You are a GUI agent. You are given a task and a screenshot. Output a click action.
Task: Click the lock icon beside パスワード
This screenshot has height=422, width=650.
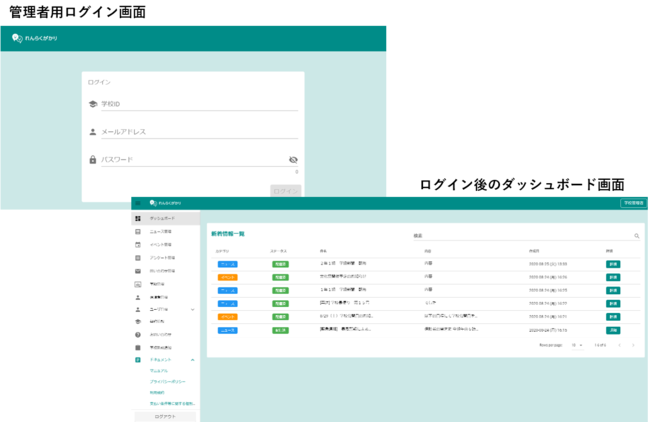pyautogui.click(x=93, y=160)
